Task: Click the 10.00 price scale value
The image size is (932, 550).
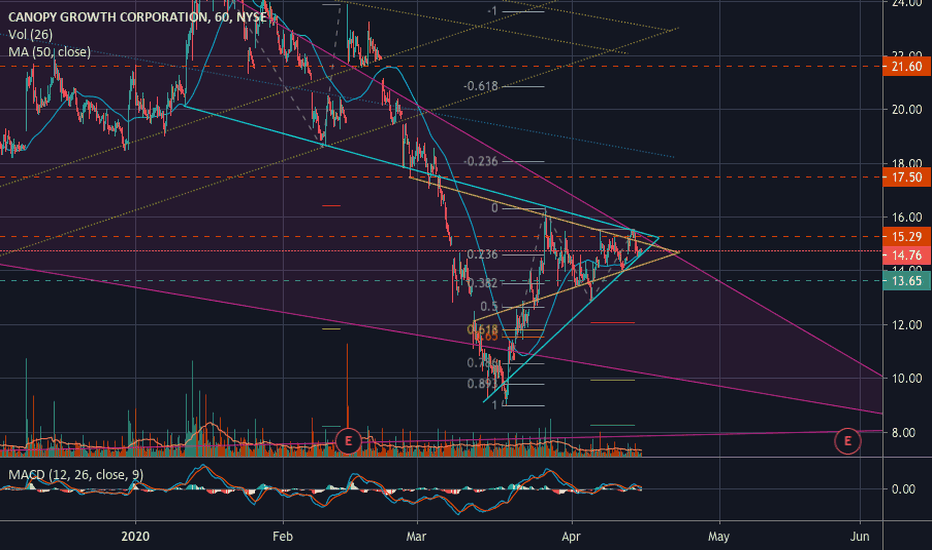Action: pos(907,378)
